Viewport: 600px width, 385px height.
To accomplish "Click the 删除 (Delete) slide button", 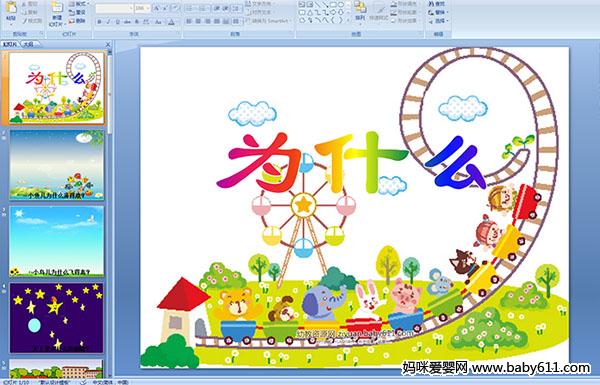I will pos(77,21).
